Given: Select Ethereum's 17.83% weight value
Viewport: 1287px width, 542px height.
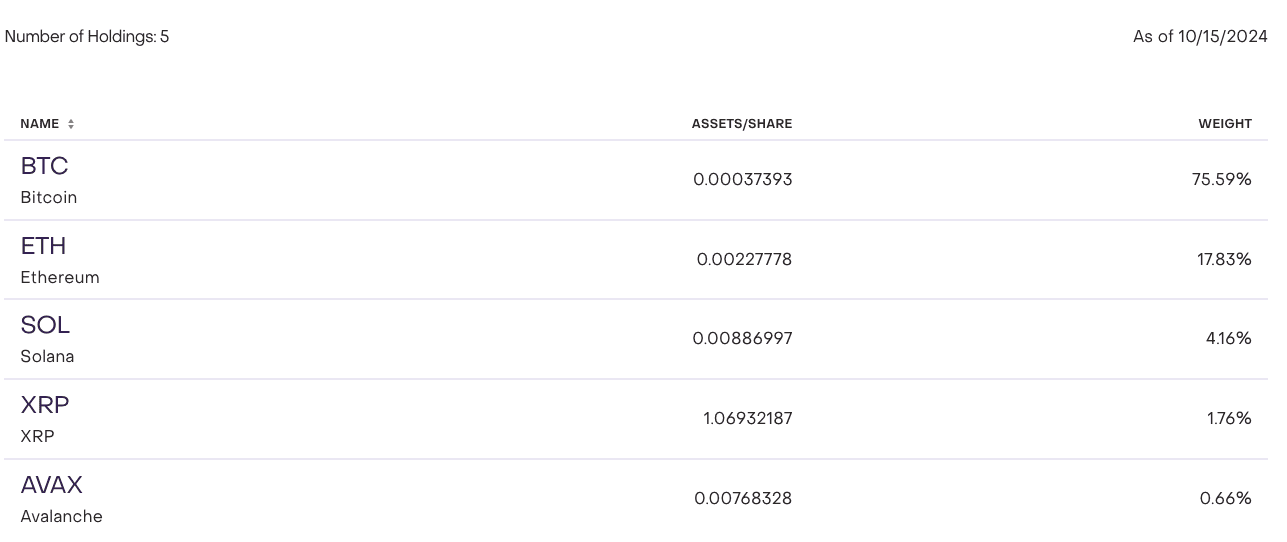Looking at the screenshot, I should (x=1224, y=260).
